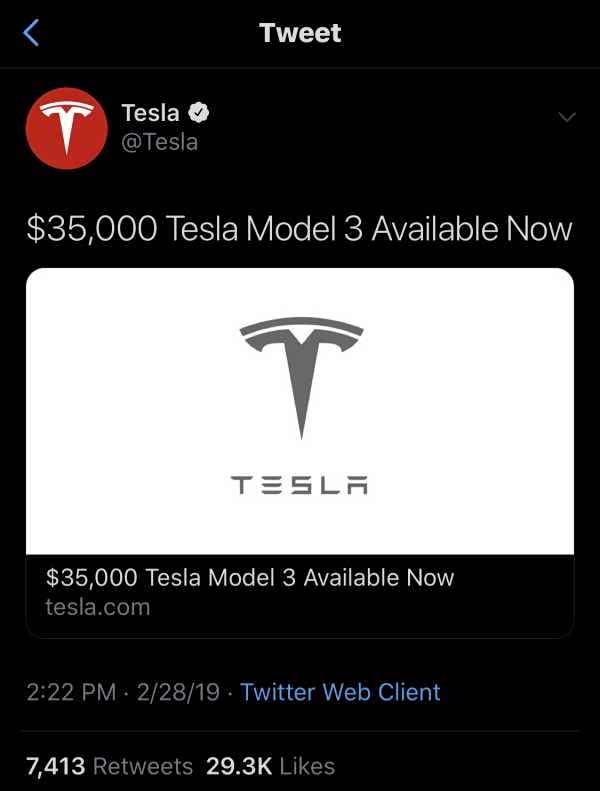View the Retweets label list
600x791 pixels.
coord(143,767)
